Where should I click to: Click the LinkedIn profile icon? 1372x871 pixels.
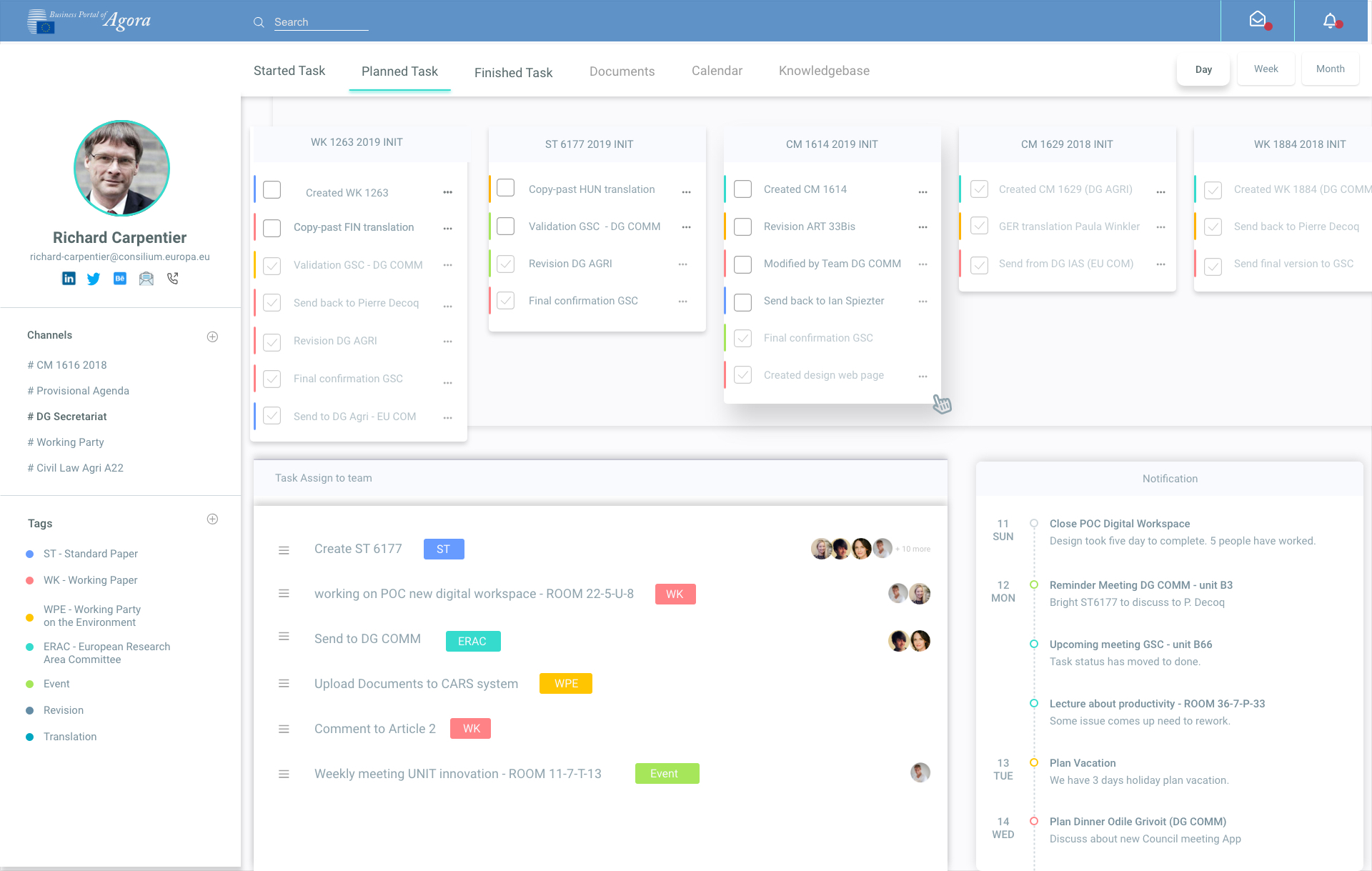pos(69,279)
